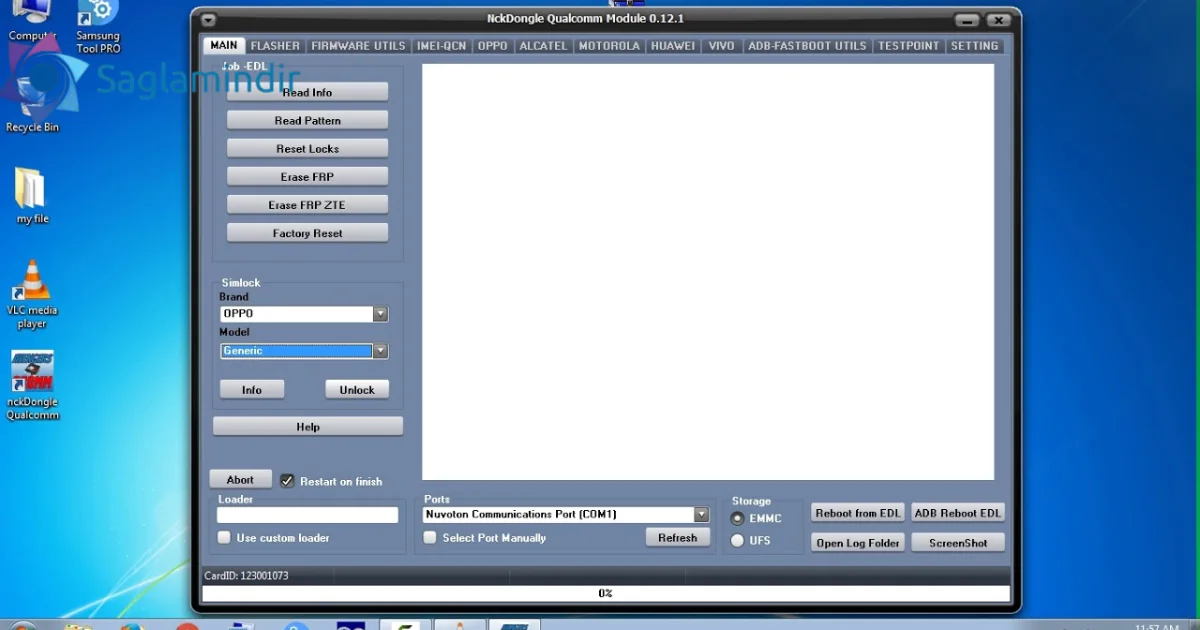
Task: Click the ADB Reboot EDL button
Action: coord(958,513)
